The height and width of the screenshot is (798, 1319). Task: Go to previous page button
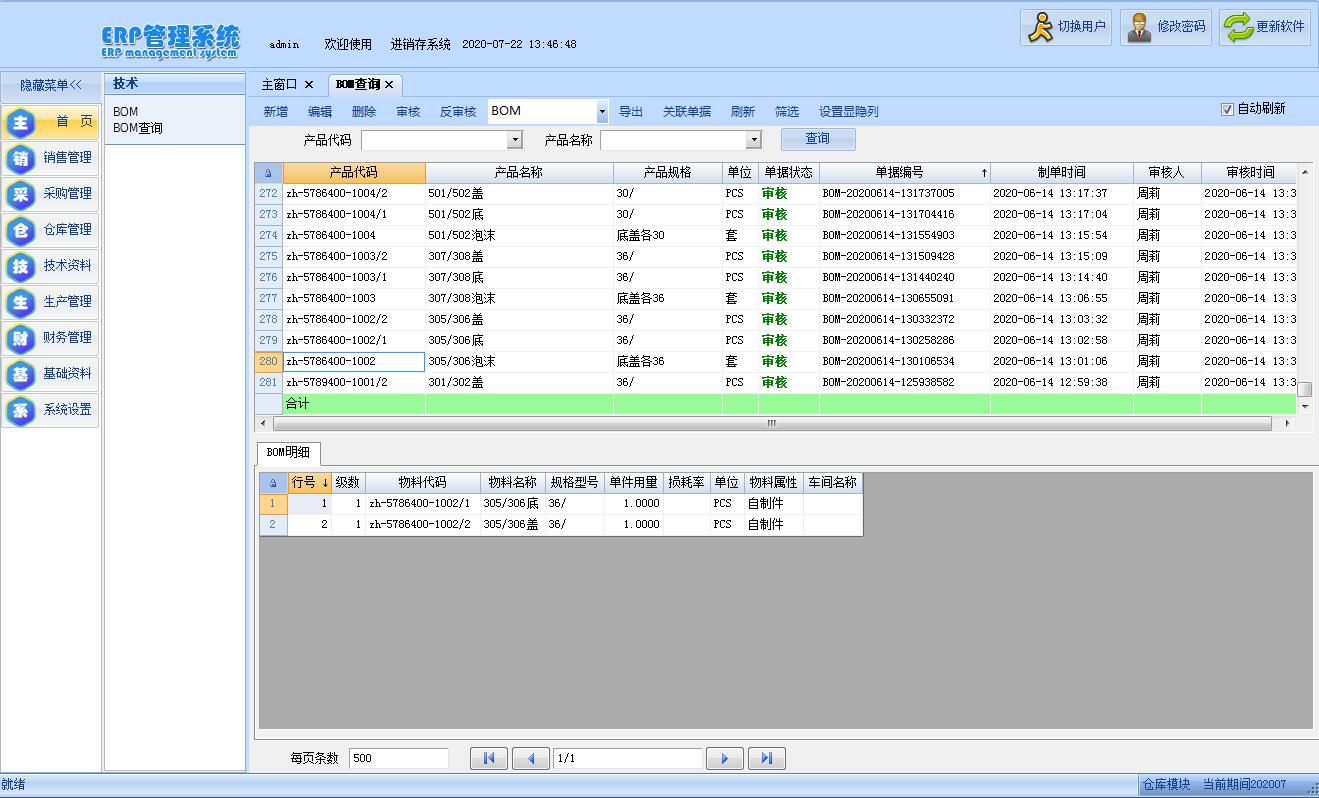[531, 758]
